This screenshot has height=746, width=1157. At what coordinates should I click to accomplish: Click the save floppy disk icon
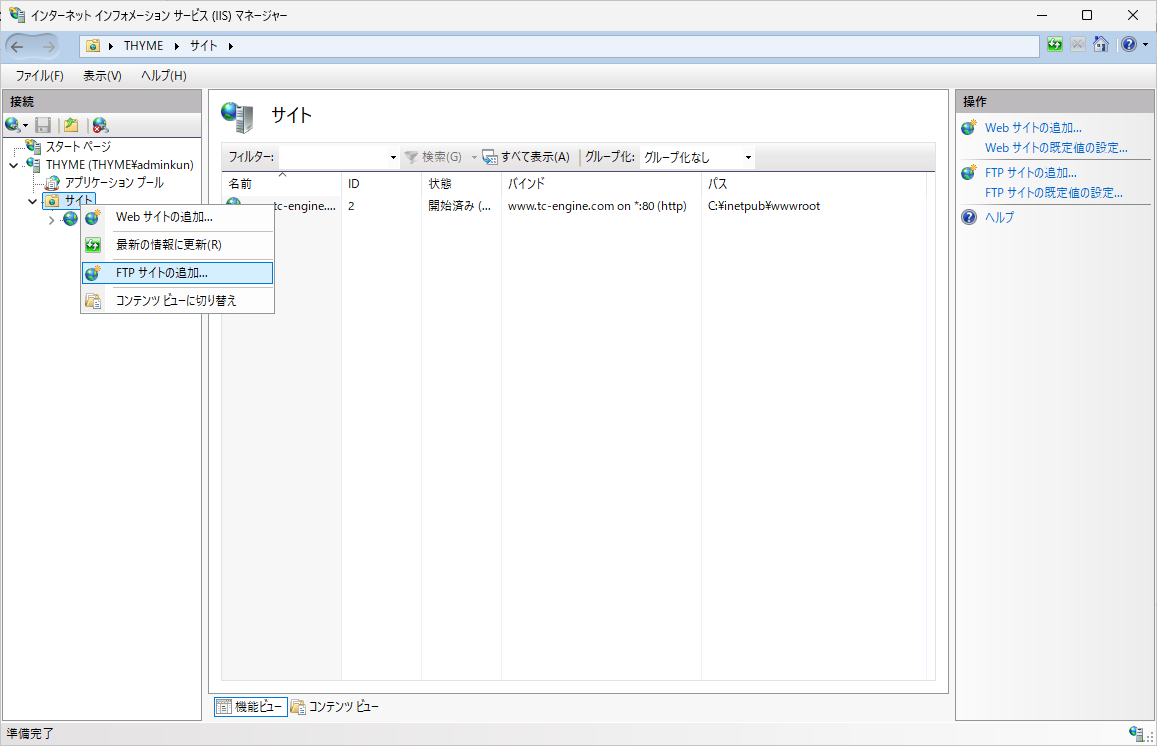click(x=44, y=125)
